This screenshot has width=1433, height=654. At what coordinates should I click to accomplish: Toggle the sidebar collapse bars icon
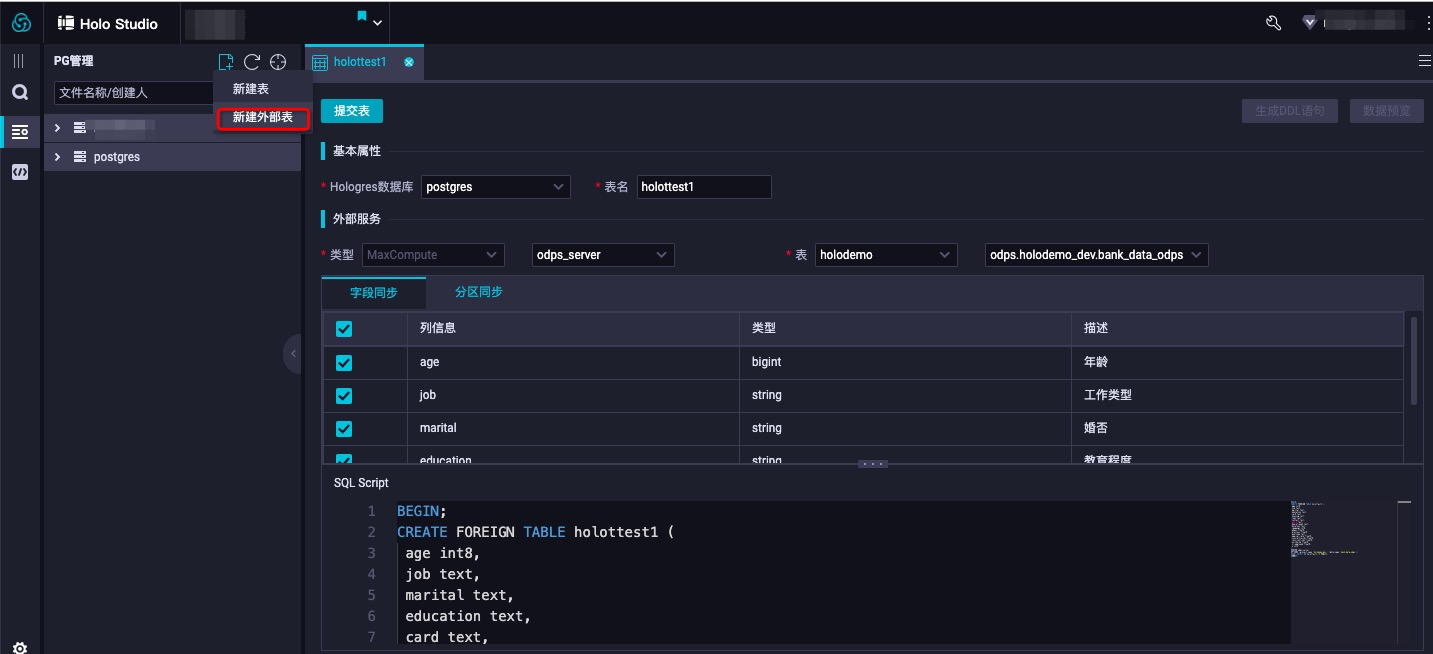[19, 61]
